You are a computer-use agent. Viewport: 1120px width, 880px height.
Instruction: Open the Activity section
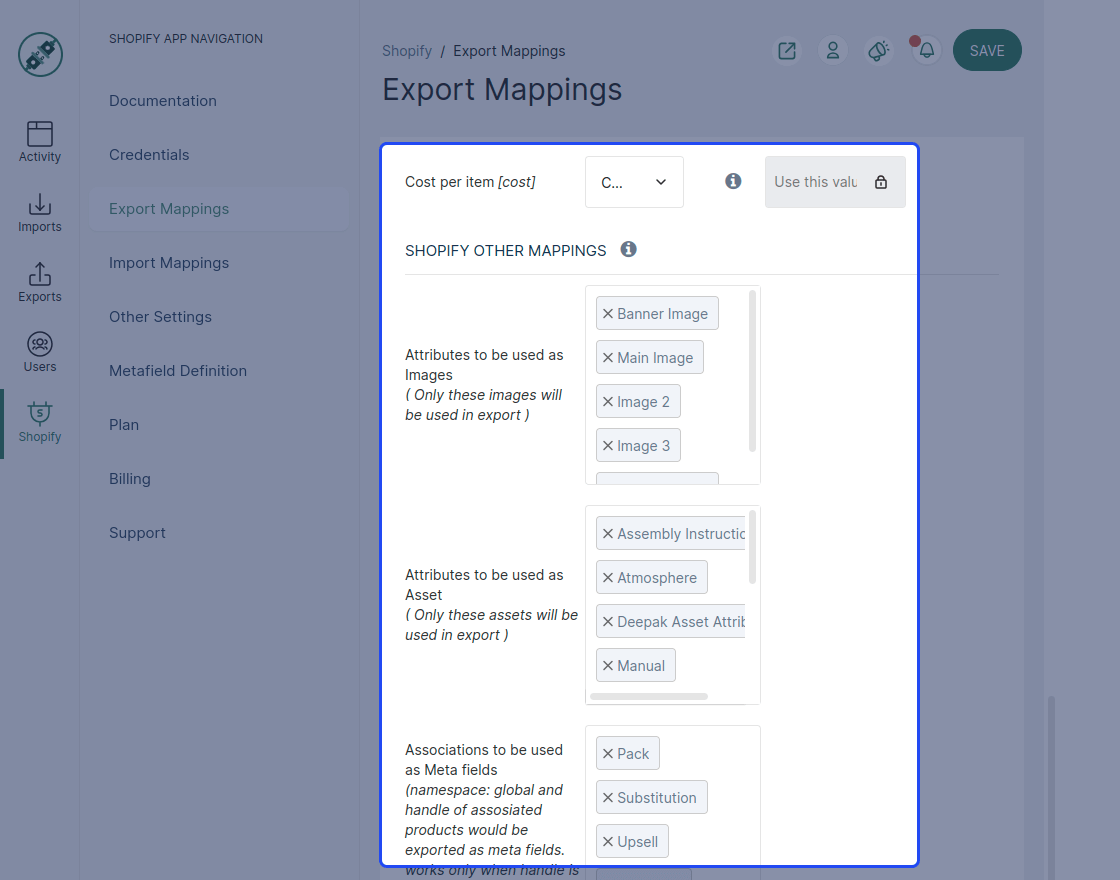click(x=40, y=142)
